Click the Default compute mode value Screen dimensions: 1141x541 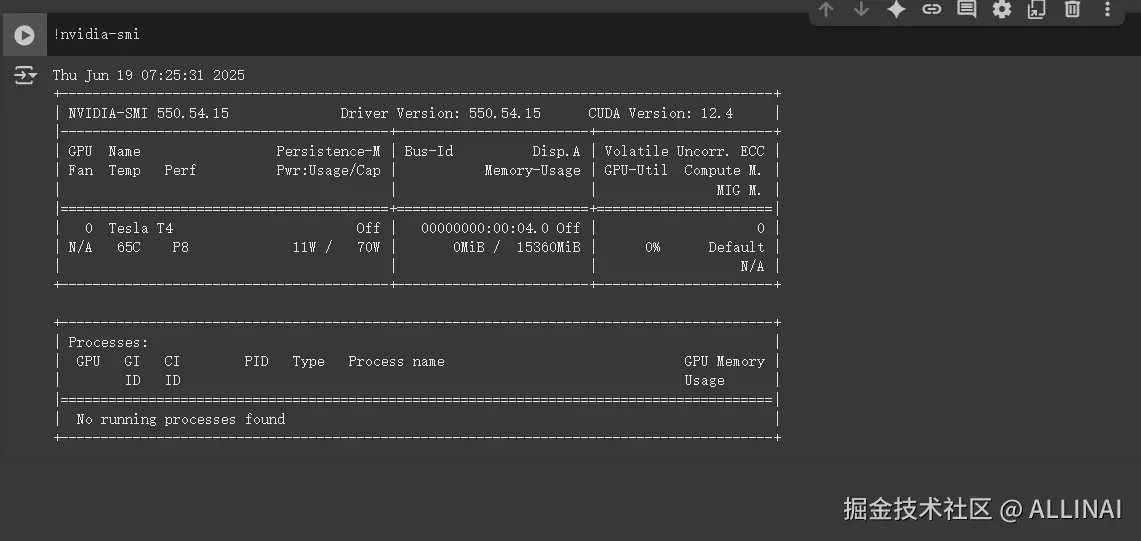click(x=736, y=247)
